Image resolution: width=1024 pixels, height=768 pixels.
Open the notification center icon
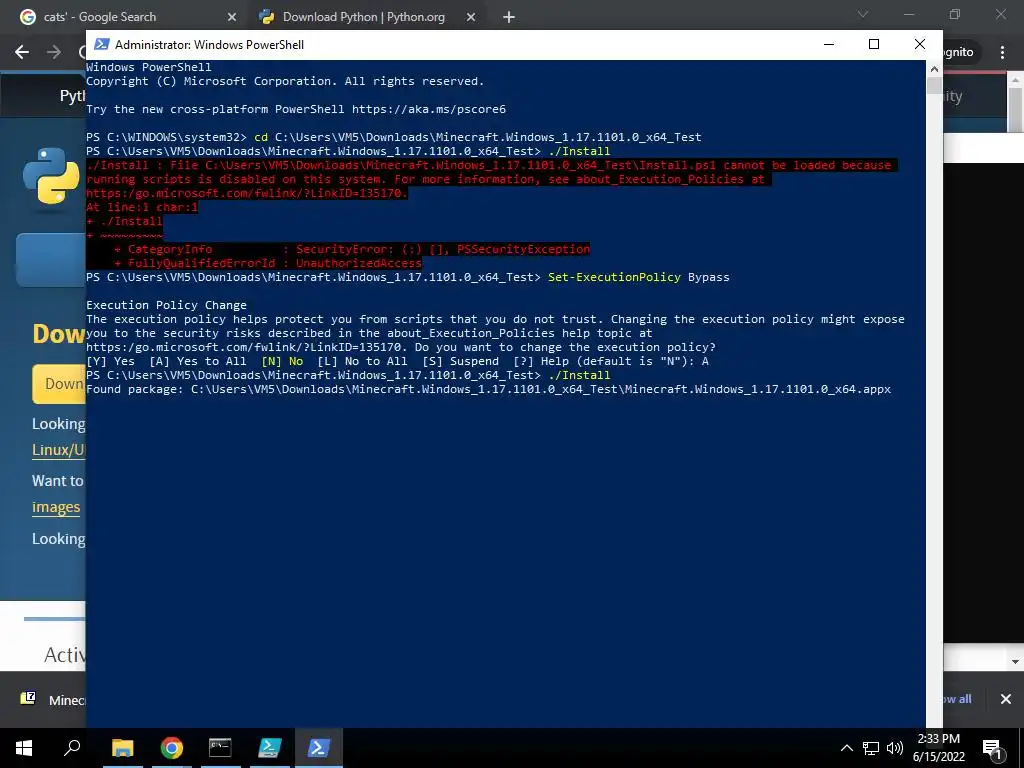[993, 748]
